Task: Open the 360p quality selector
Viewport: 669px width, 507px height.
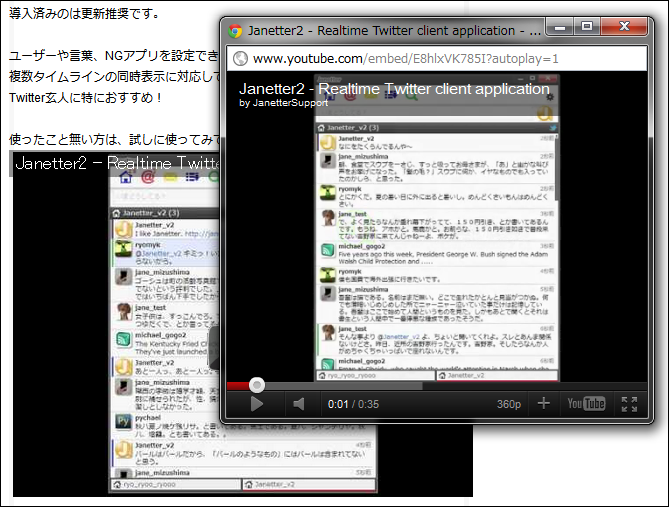Action: [509, 404]
